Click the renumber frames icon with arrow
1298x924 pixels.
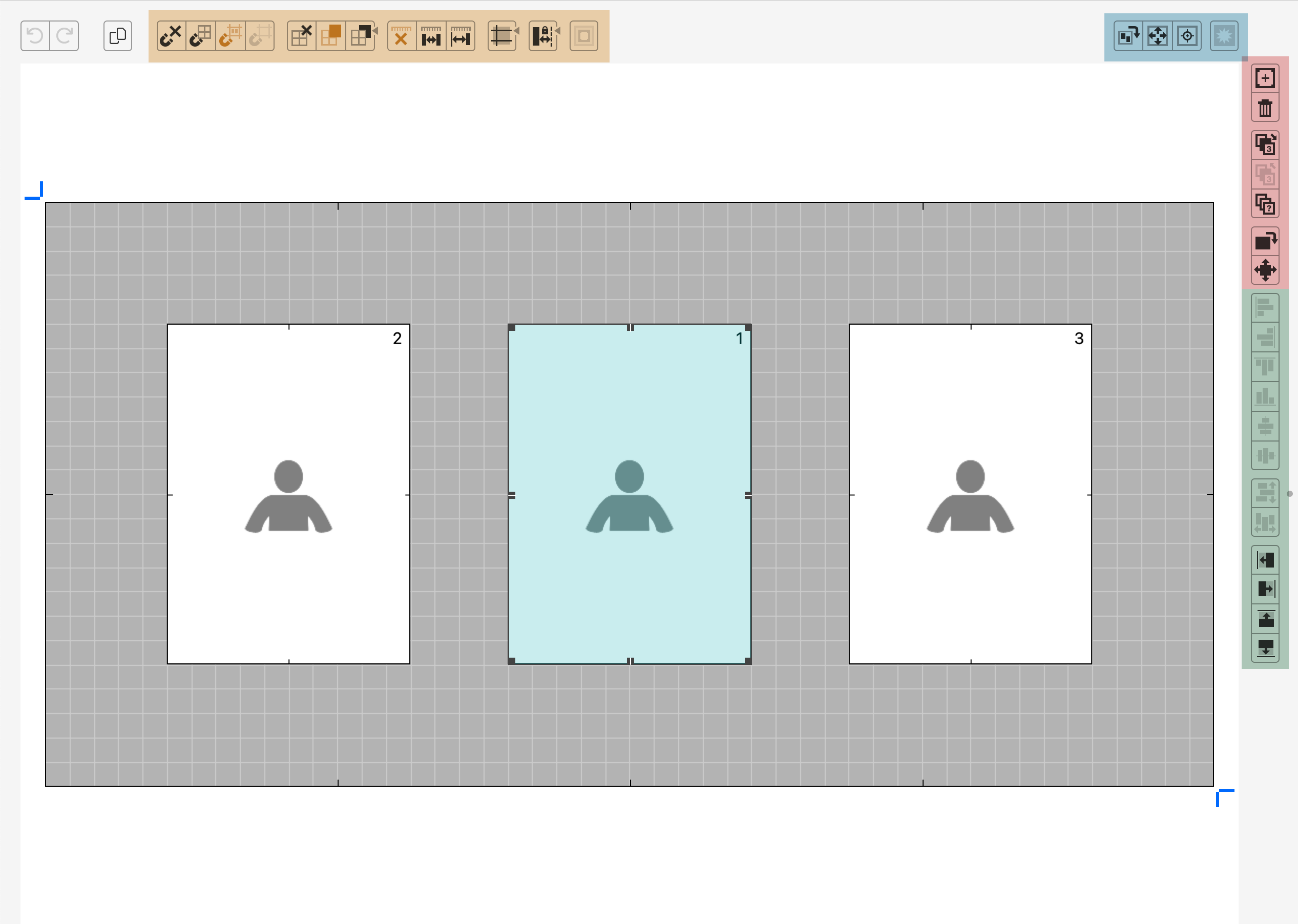(1264, 144)
